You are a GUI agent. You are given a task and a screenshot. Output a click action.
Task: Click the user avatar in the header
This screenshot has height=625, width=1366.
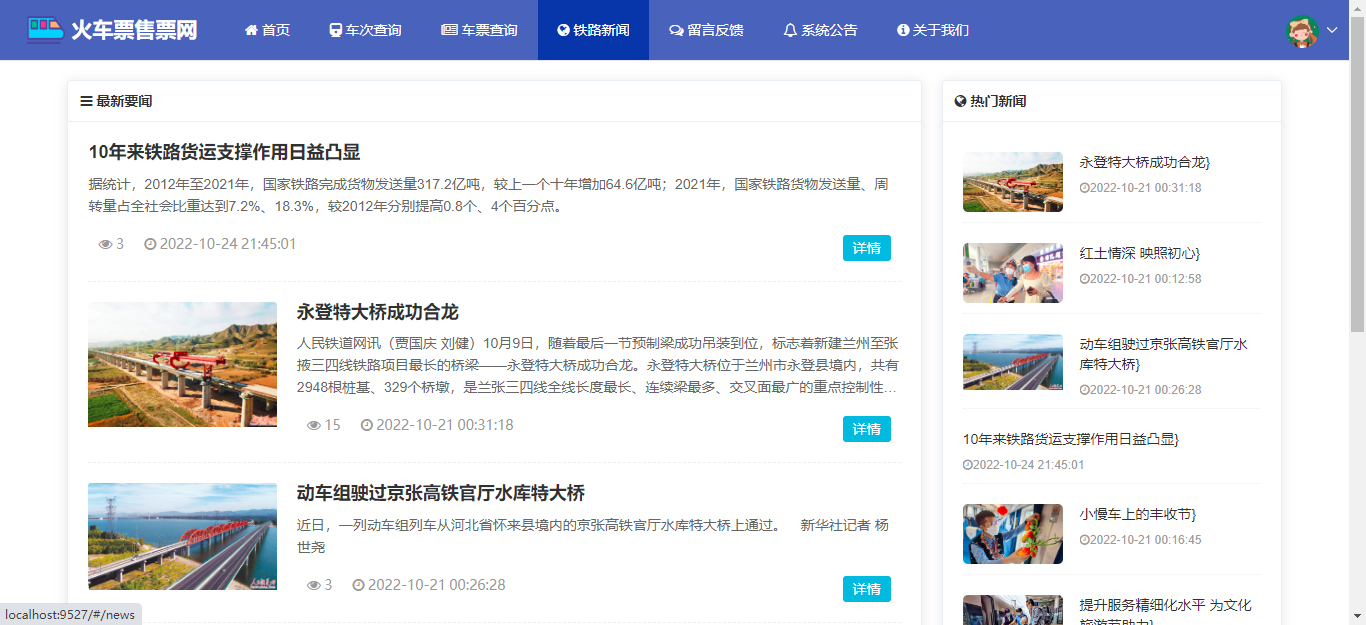click(1302, 30)
